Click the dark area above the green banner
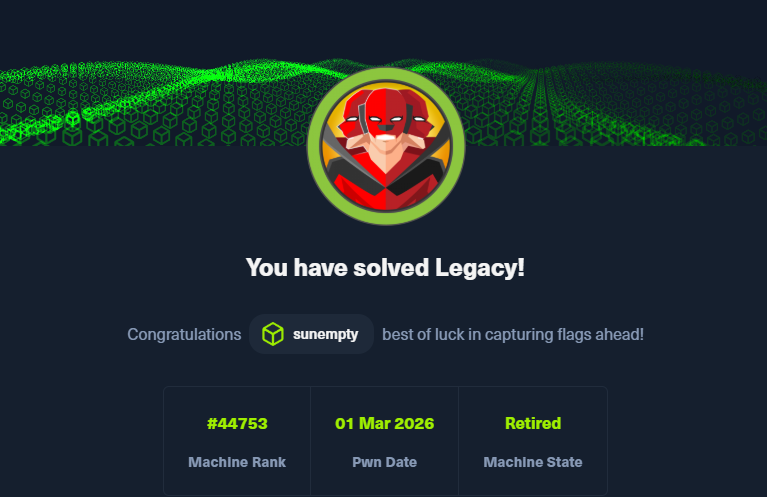Image resolution: width=767 pixels, height=497 pixels. (x=384, y=27)
